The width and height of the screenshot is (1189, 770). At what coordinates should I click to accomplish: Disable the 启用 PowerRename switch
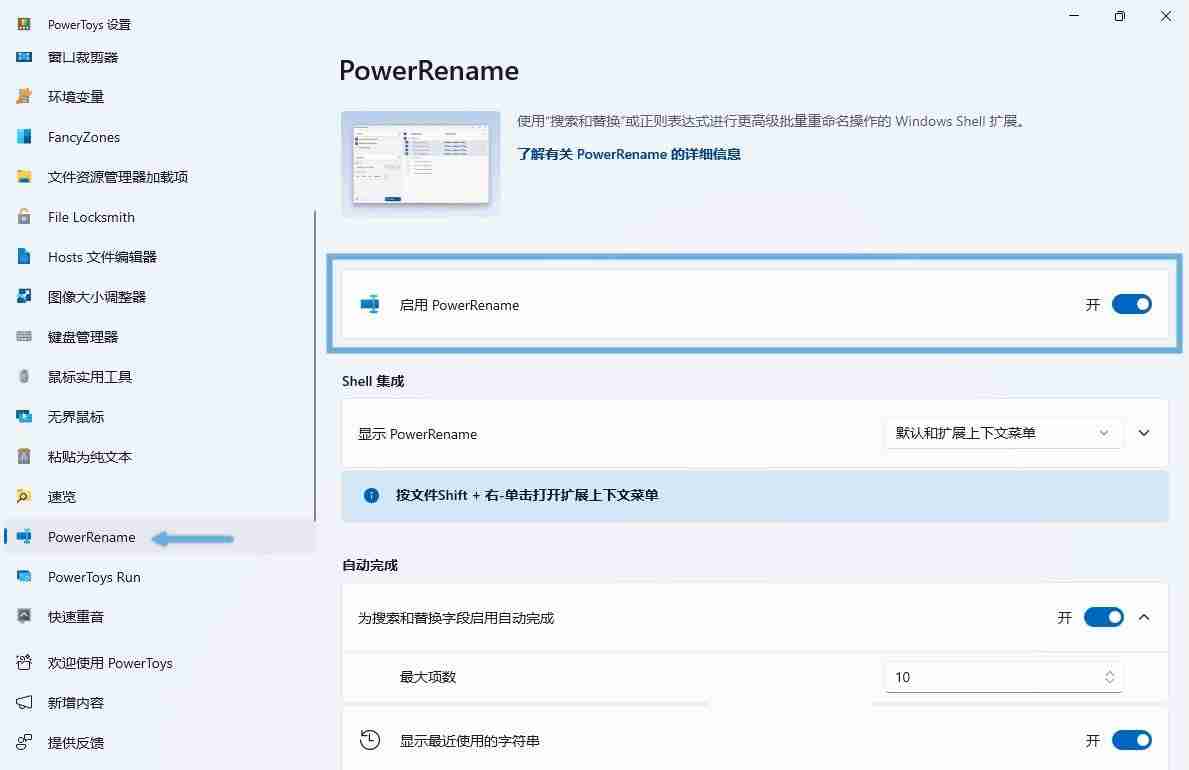tap(1131, 304)
